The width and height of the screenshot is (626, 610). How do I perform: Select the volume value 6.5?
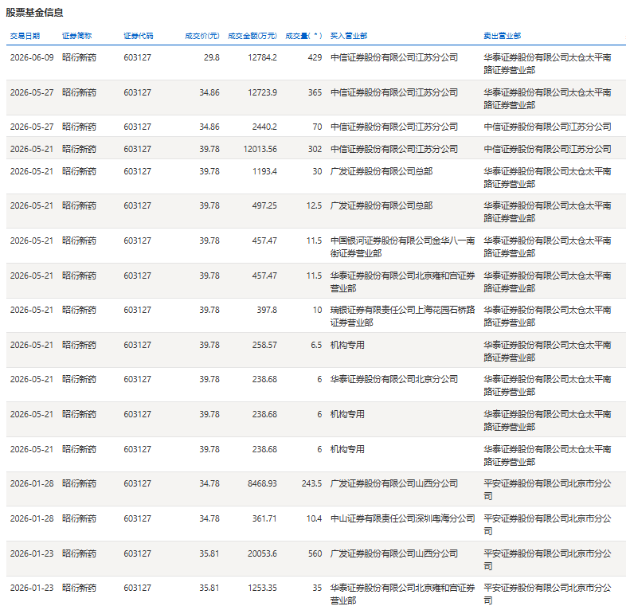point(316,345)
